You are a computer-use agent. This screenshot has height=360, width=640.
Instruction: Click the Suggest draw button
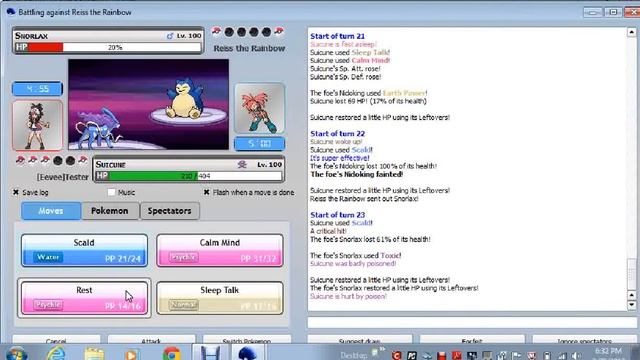coord(360,340)
